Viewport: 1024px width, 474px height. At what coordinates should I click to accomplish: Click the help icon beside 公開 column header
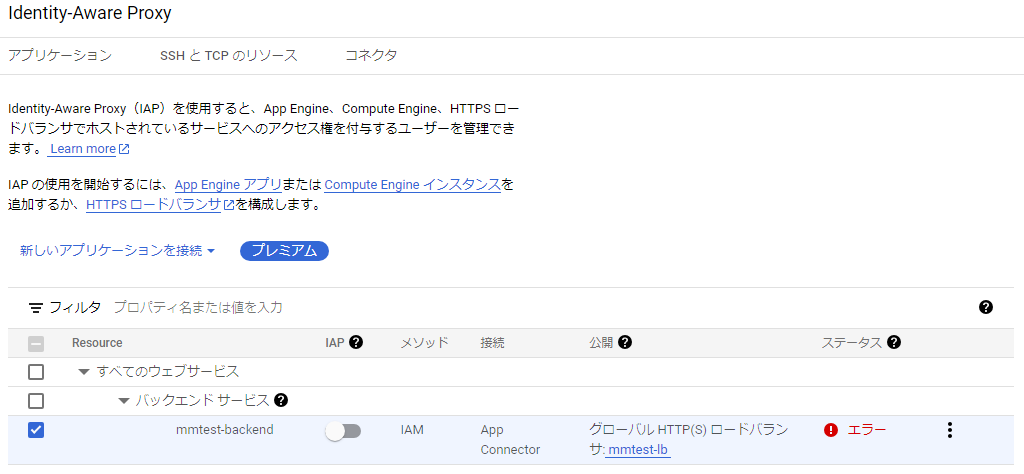pyautogui.click(x=625, y=343)
